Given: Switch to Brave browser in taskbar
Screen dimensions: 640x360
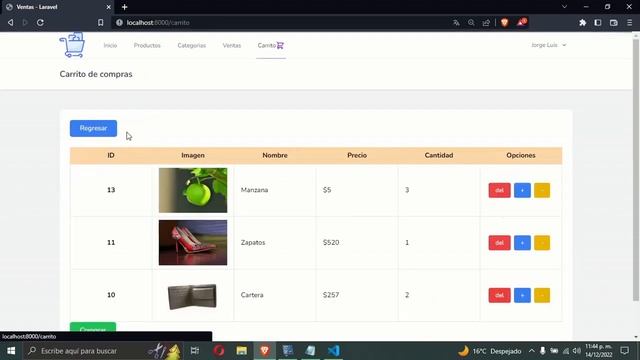Looking at the screenshot, I should point(264,351).
